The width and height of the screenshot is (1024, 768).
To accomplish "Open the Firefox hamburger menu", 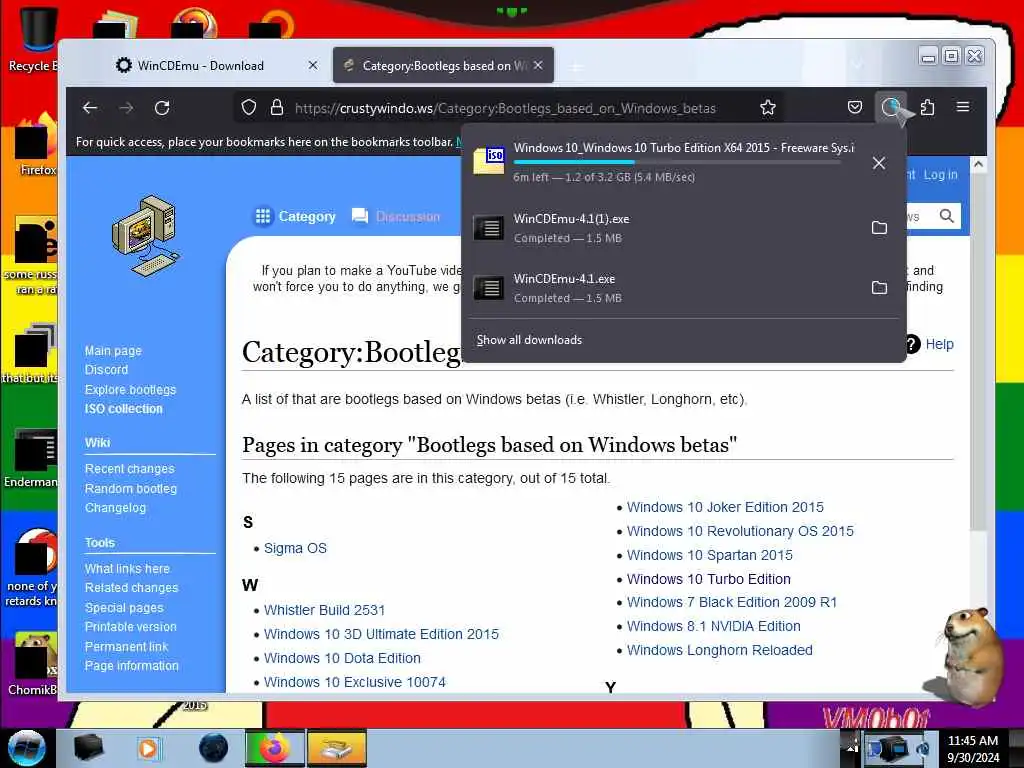I will 963,106.
